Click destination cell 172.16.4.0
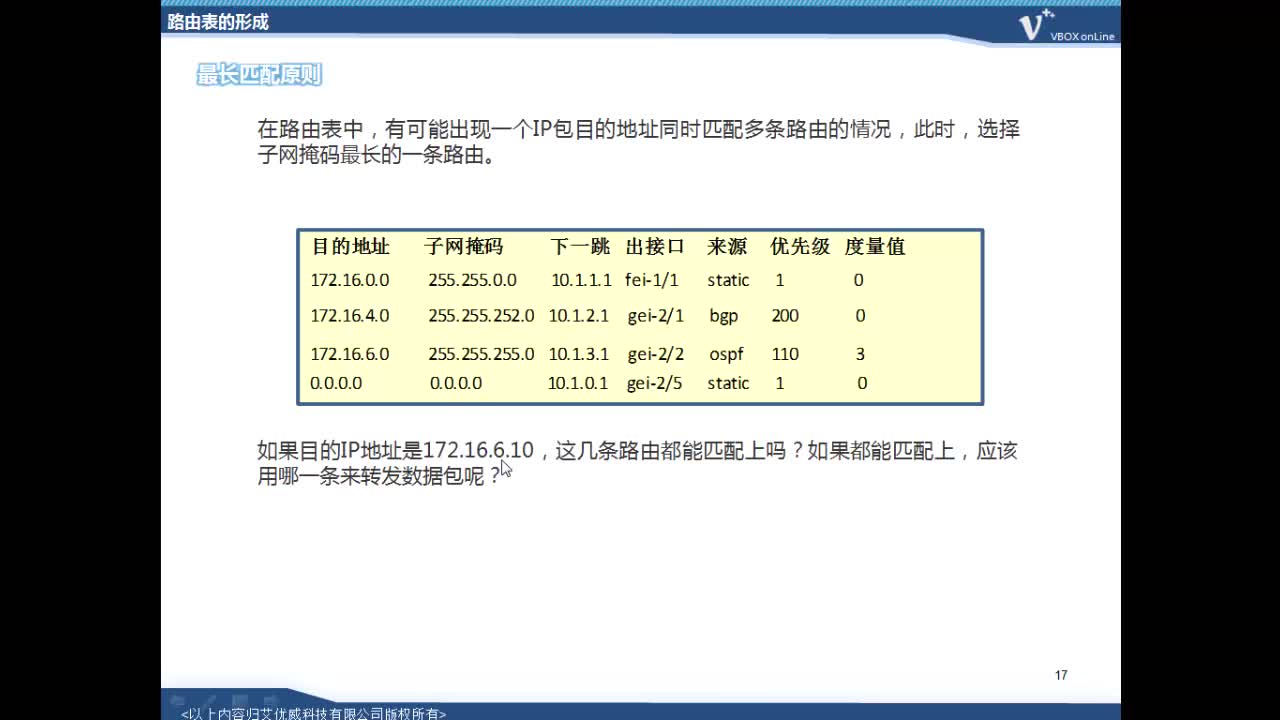This screenshot has height=720, width=1280. 349,316
